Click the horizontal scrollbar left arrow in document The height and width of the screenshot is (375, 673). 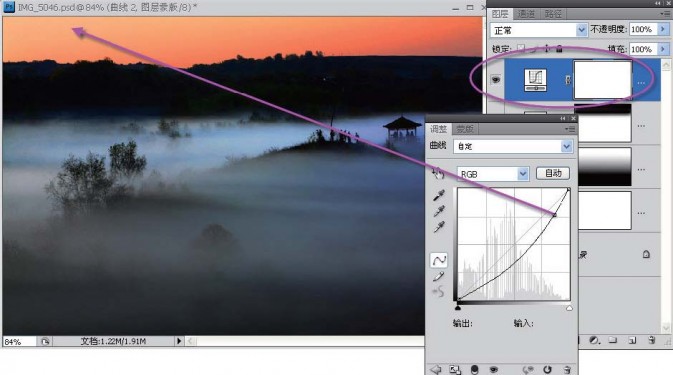click(x=191, y=341)
